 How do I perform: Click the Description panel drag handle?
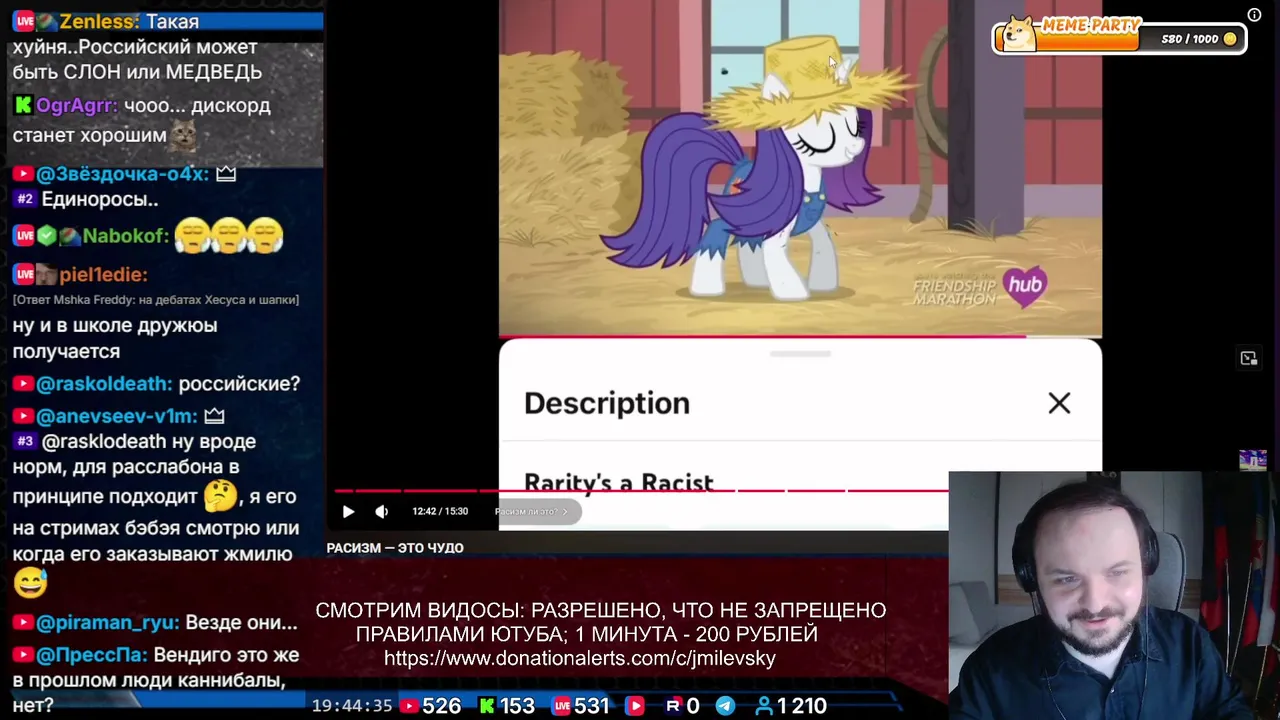800,354
